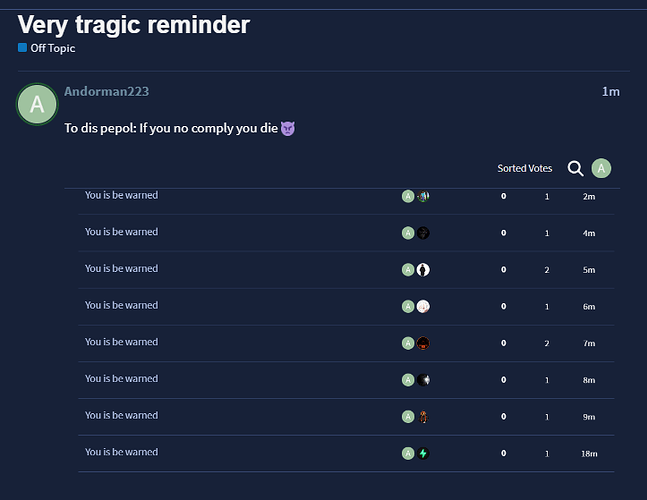Click the Very tragic reminder topic title
Image resolution: width=647 pixels, height=500 pixels.
pos(134,24)
